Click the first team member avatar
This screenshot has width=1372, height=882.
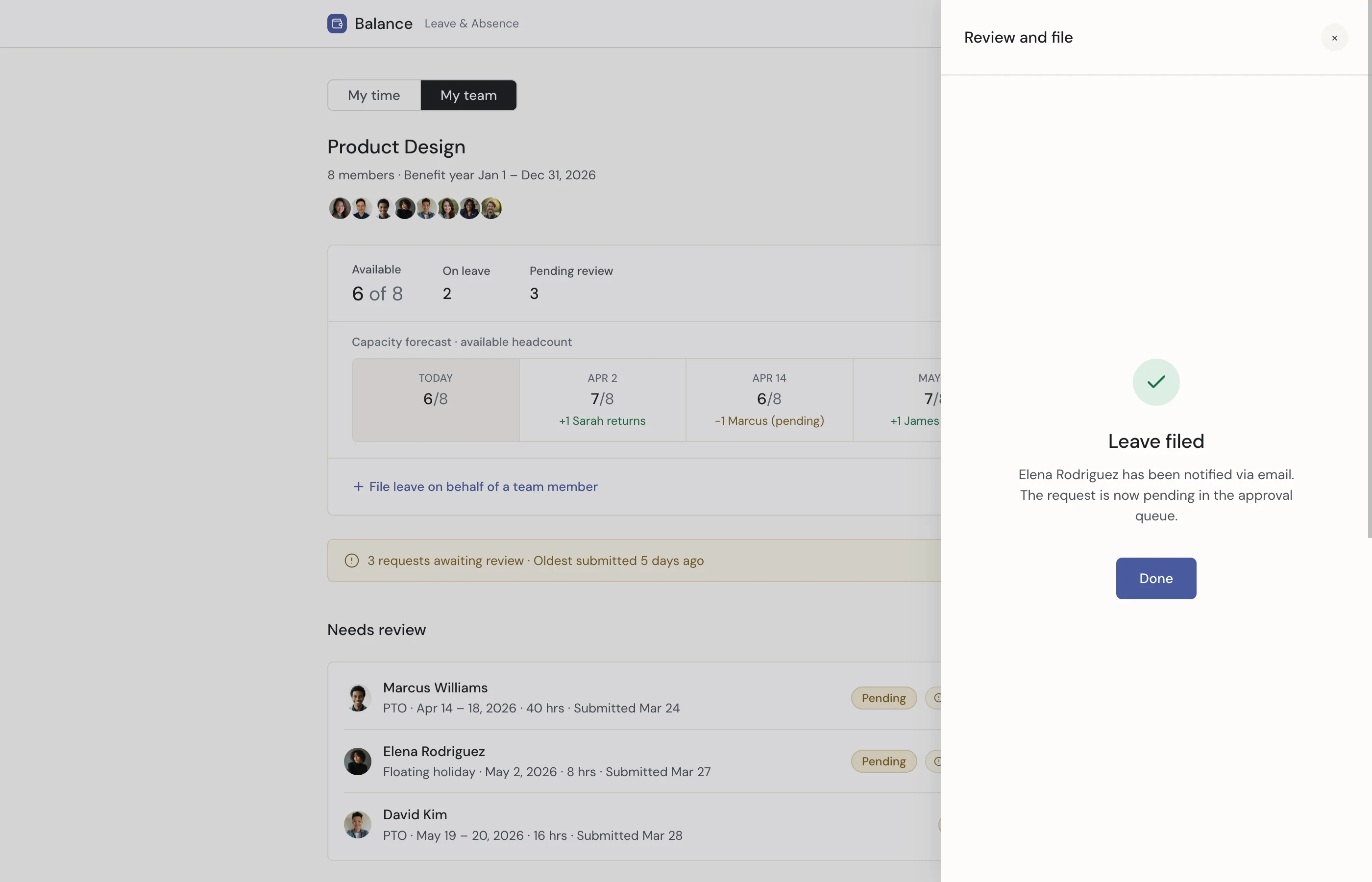340,208
